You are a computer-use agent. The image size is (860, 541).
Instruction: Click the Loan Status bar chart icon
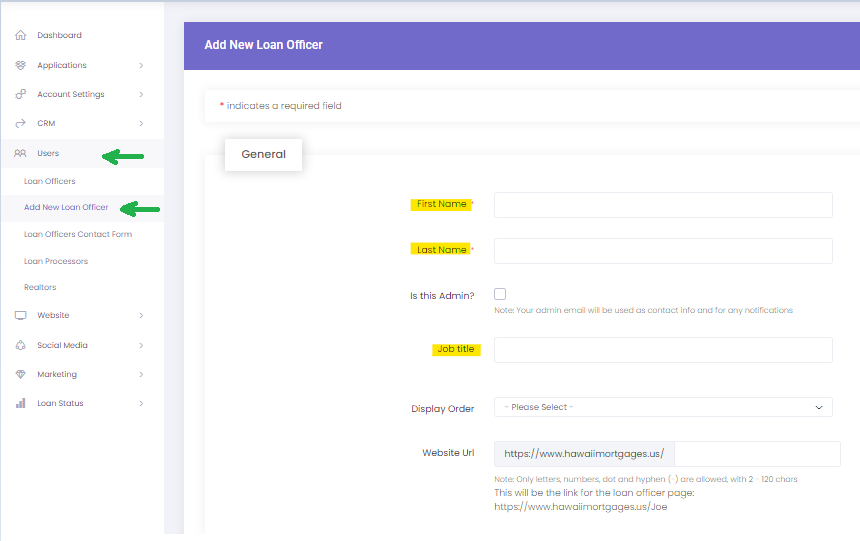(x=20, y=404)
